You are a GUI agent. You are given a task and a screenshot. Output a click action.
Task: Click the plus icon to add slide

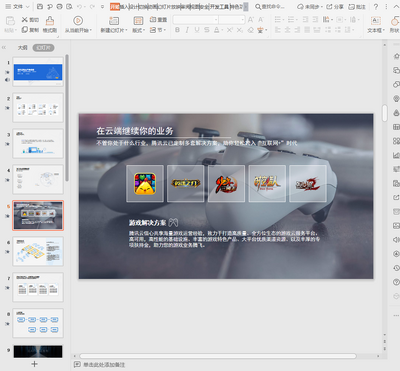(x=34, y=364)
